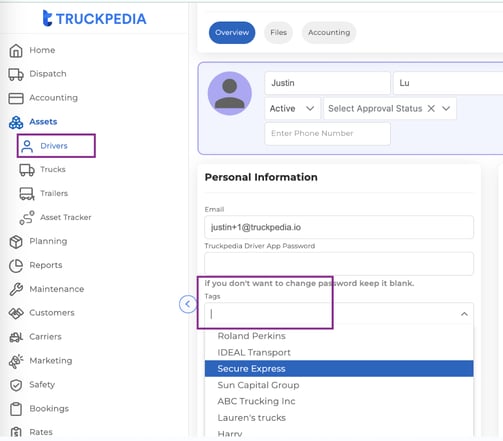Screen dimensions: 503x441
Task: Click the Carriers forklift icon
Action: 16,337
